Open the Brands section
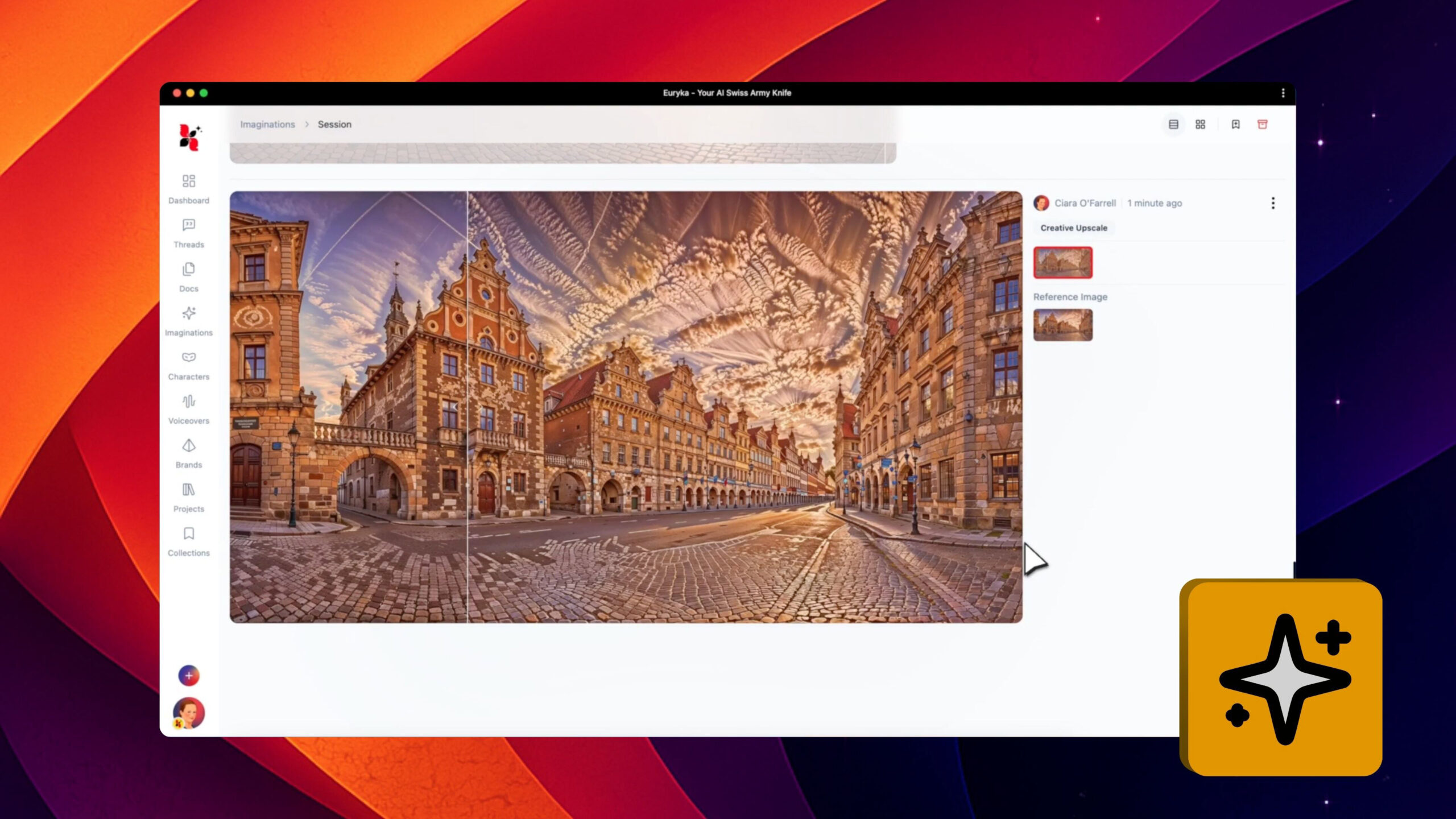The image size is (1456, 819). (188, 446)
